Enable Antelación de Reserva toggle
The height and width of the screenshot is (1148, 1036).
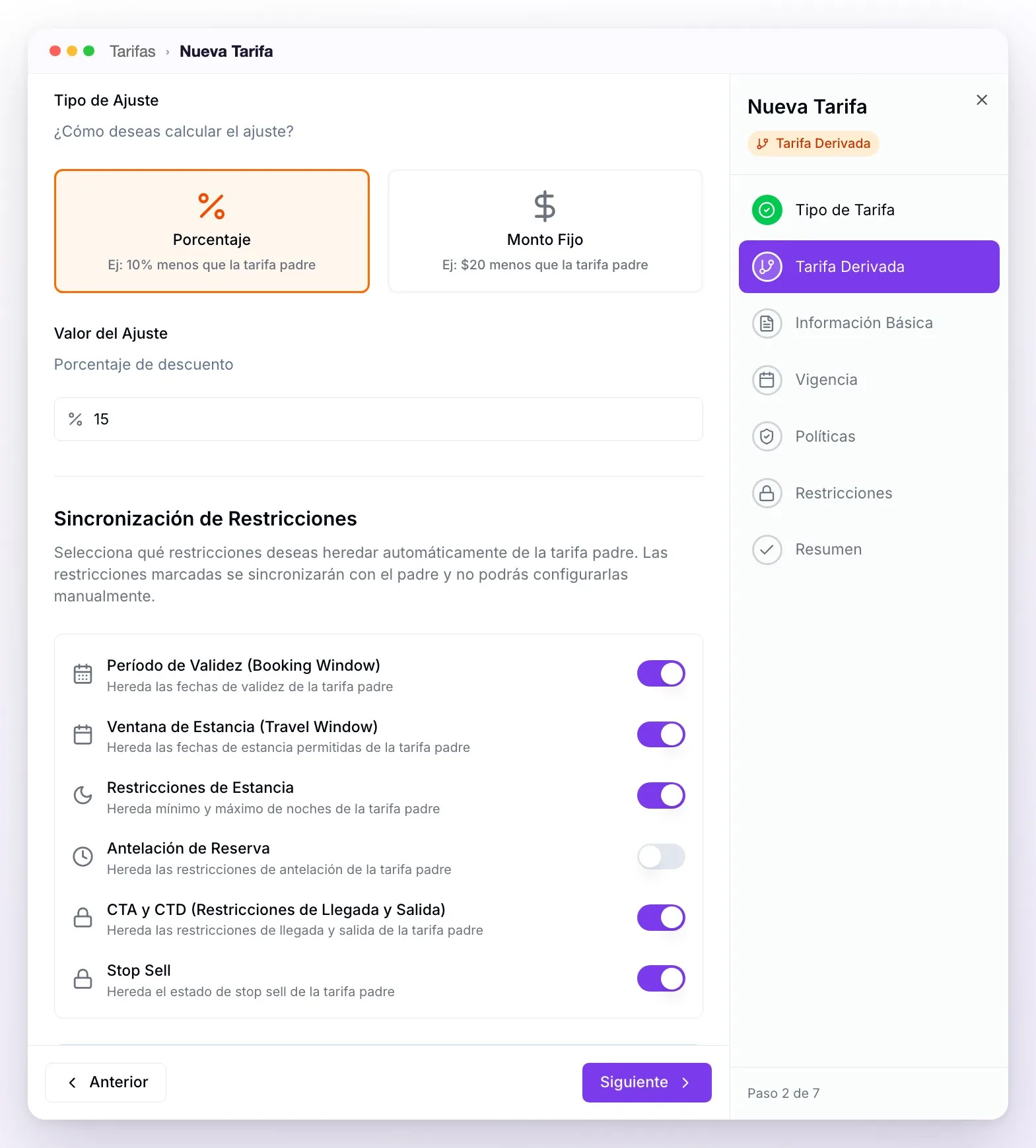click(661, 856)
